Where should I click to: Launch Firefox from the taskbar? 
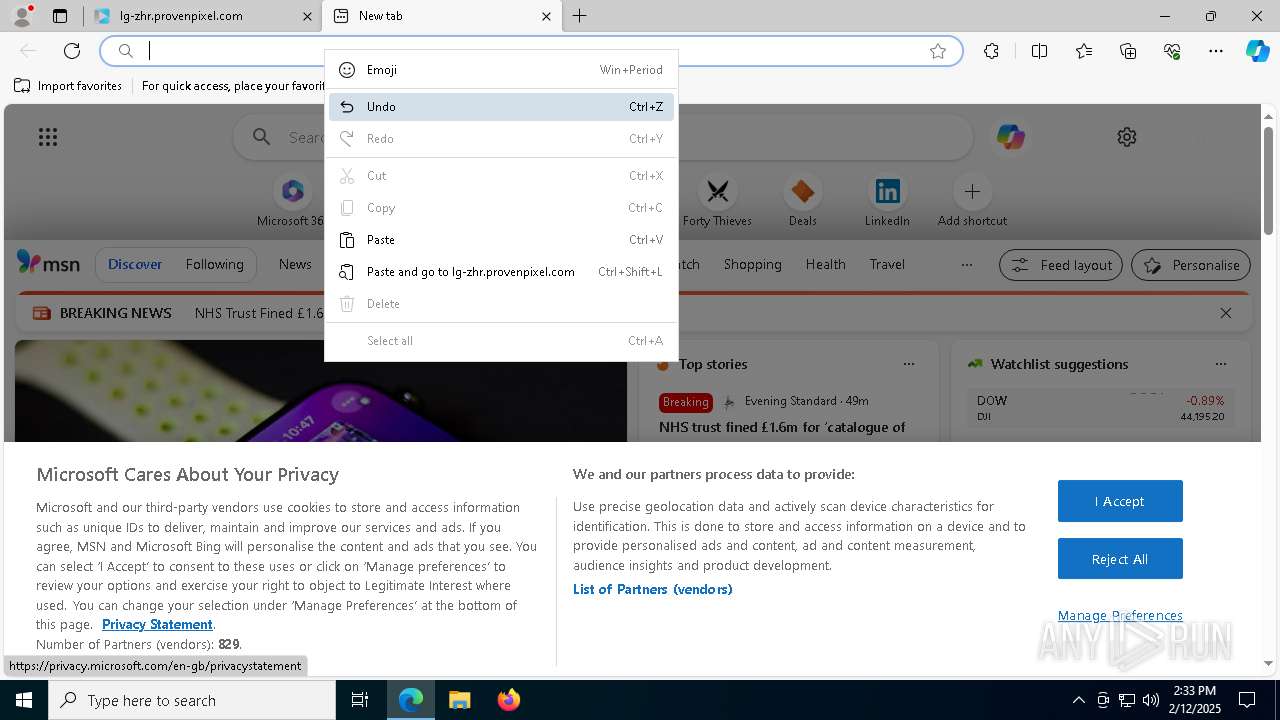(508, 700)
